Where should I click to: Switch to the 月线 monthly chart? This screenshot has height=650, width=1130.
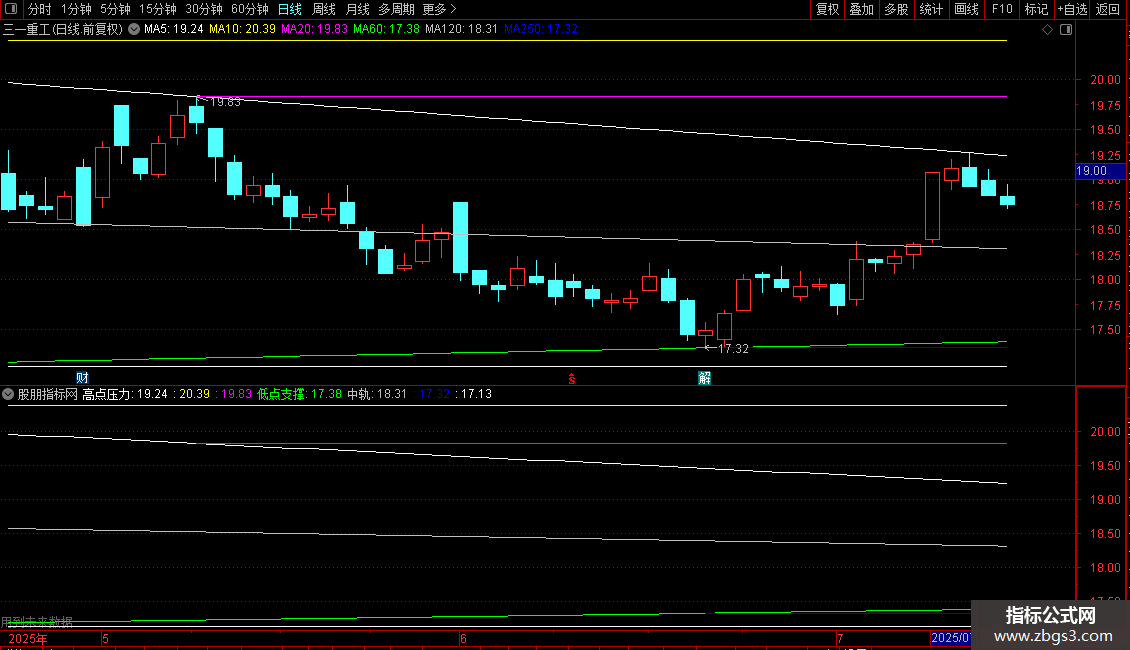click(x=357, y=9)
